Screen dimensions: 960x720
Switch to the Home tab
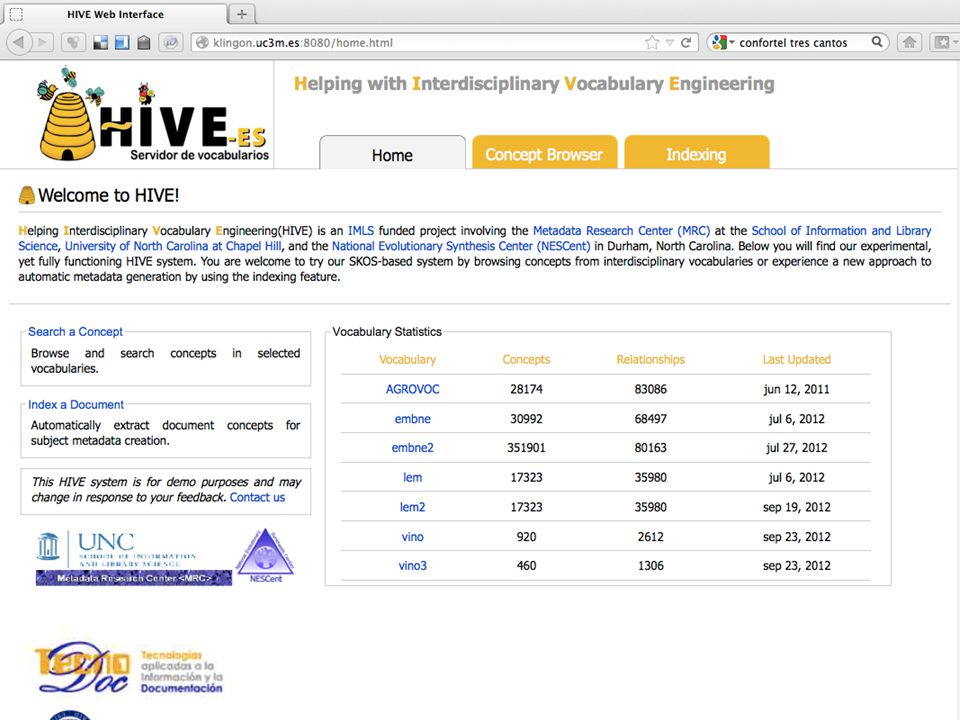point(392,154)
